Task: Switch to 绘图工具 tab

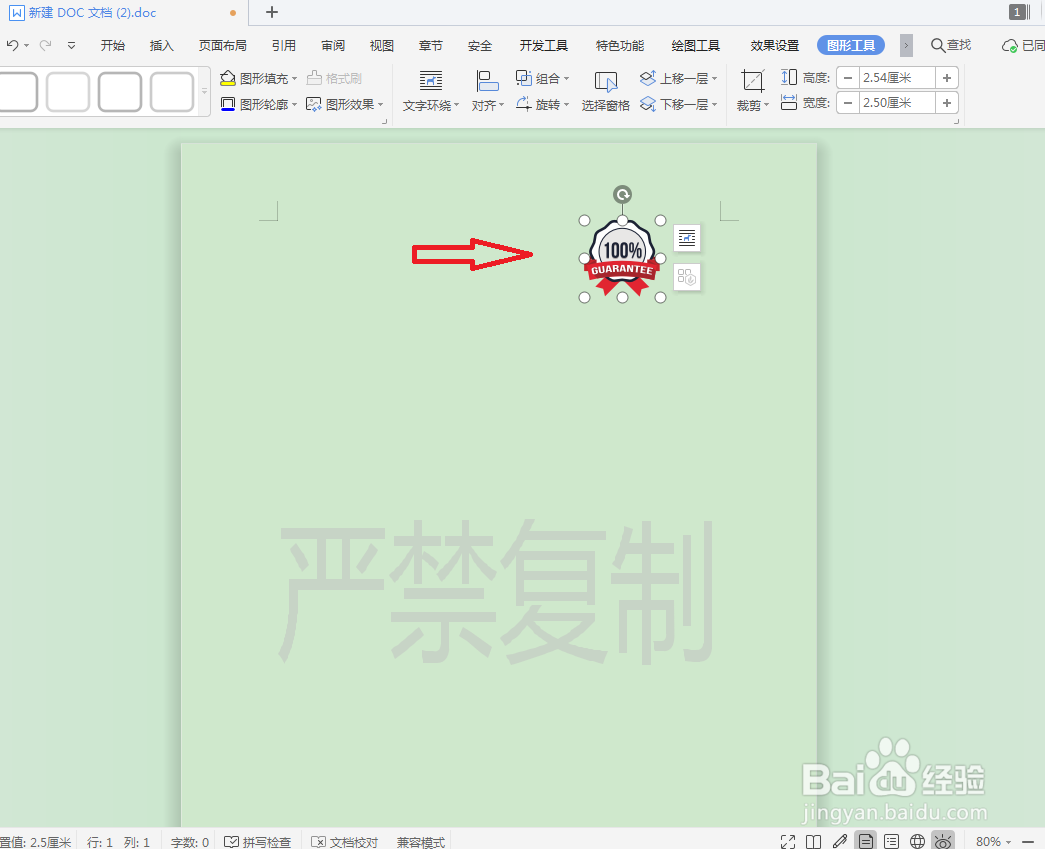Action: pyautogui.click(x=696, y=45)
